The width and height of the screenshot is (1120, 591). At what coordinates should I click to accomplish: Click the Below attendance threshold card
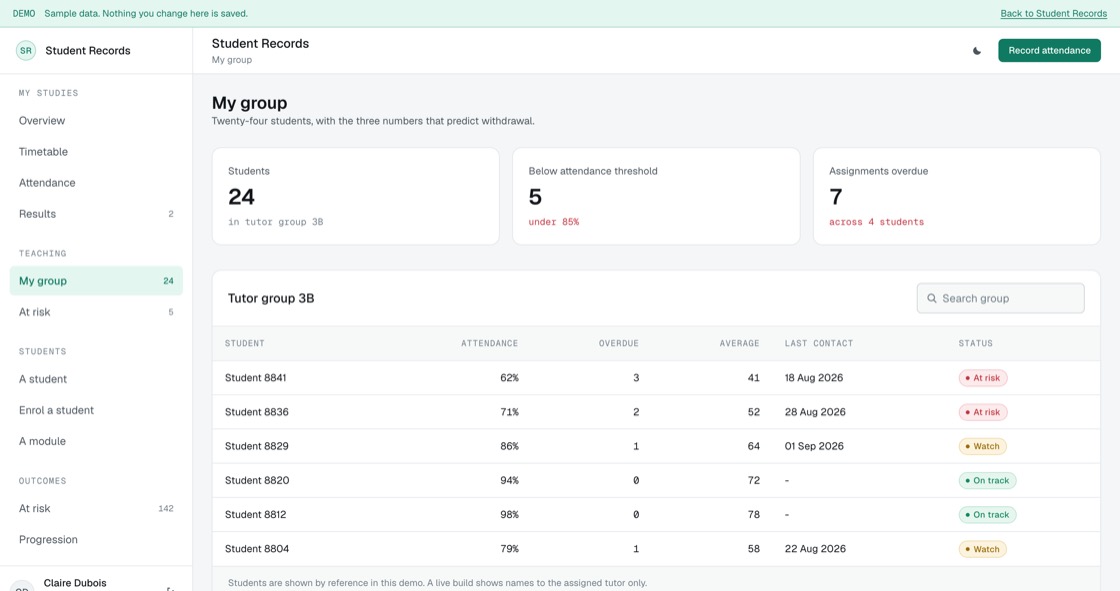[x=656, y=197]
